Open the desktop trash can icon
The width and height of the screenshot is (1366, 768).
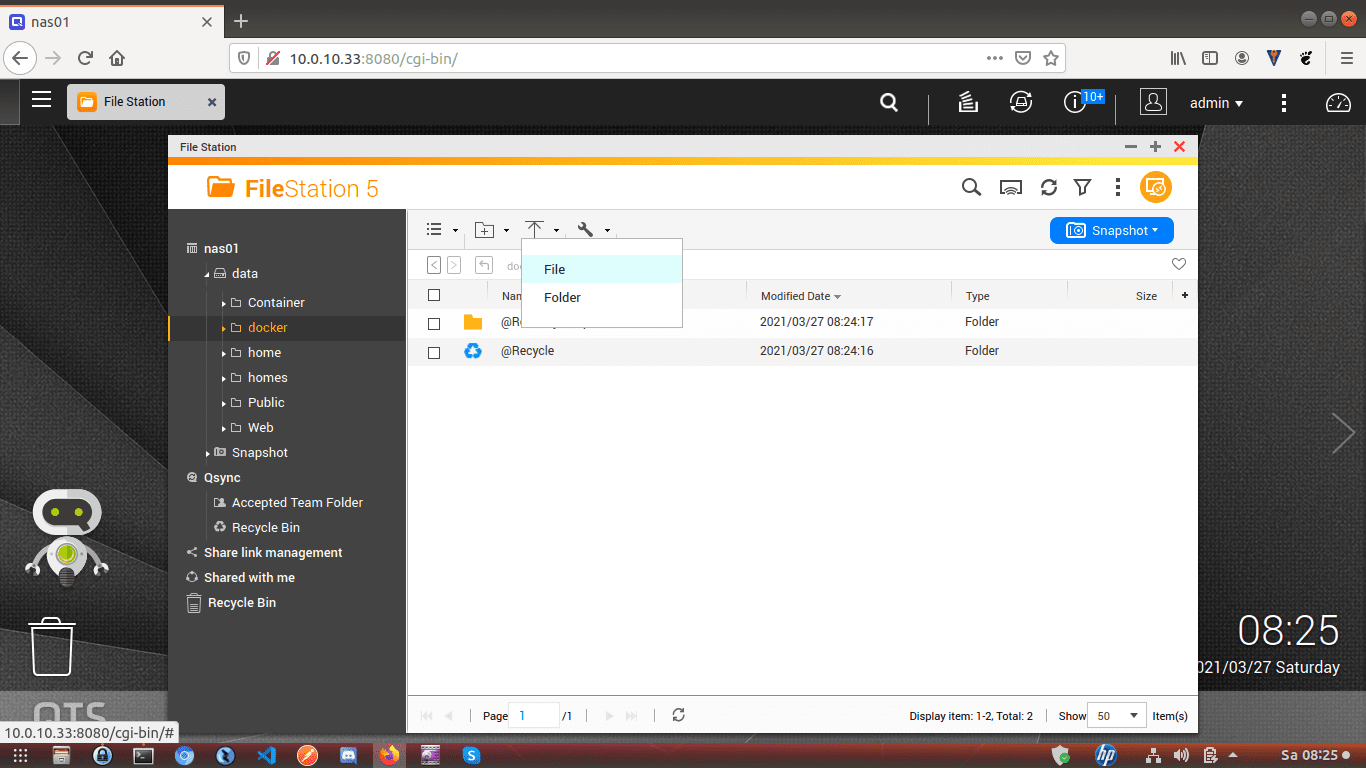coord(52,646)
